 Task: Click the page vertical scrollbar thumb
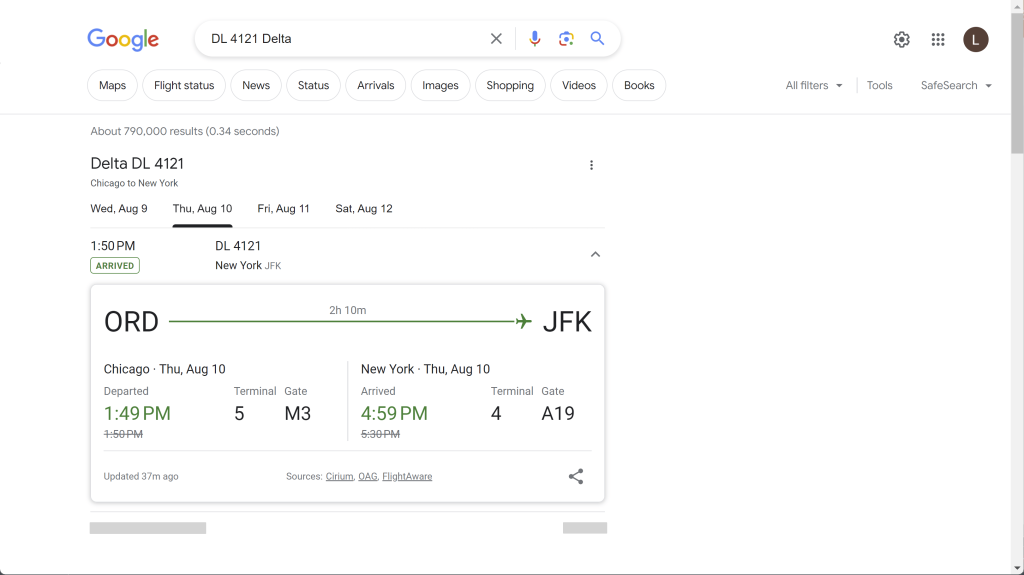tap(1017, 84)
